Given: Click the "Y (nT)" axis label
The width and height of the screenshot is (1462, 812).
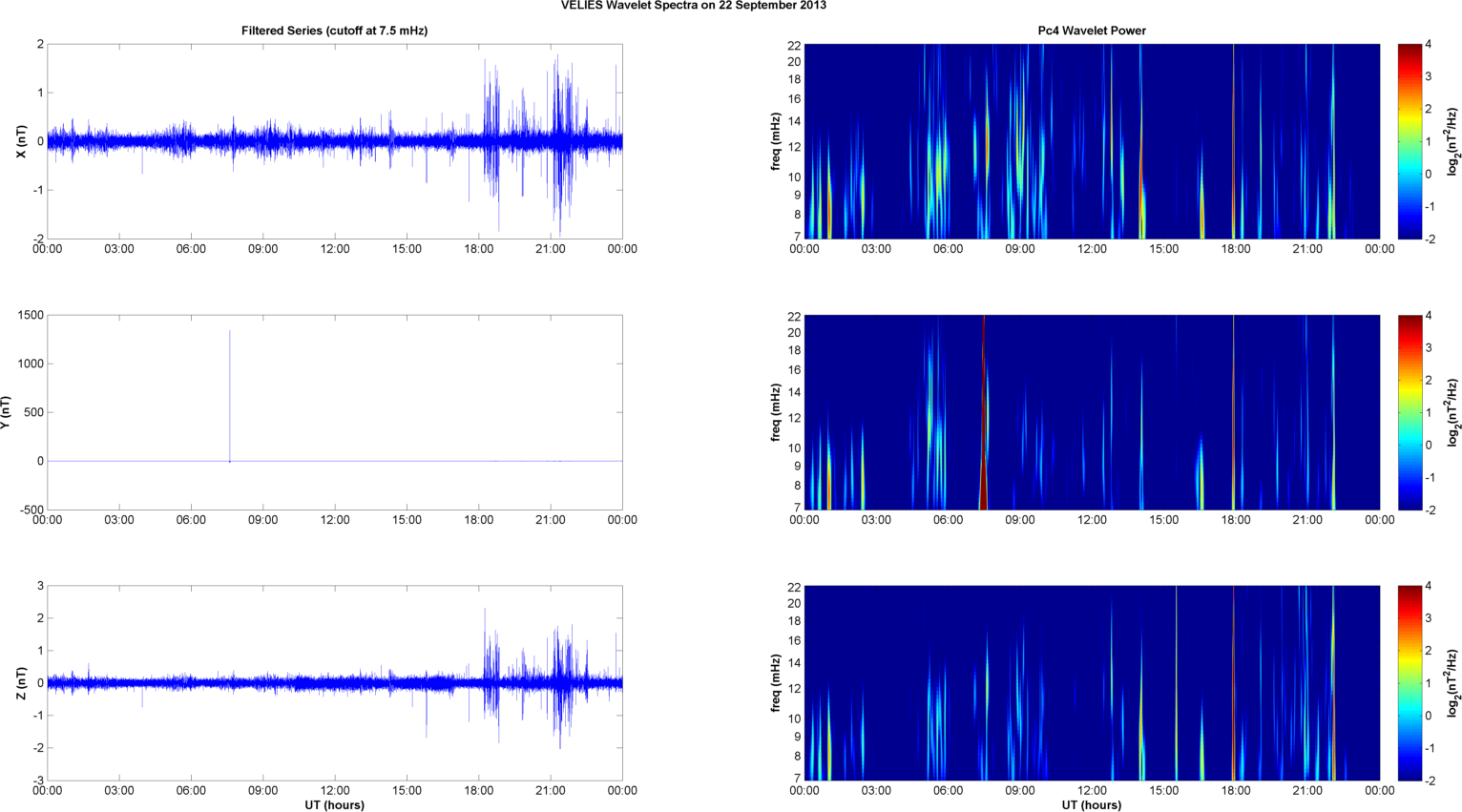Looking at the screenshot, I should pos(7,412).
